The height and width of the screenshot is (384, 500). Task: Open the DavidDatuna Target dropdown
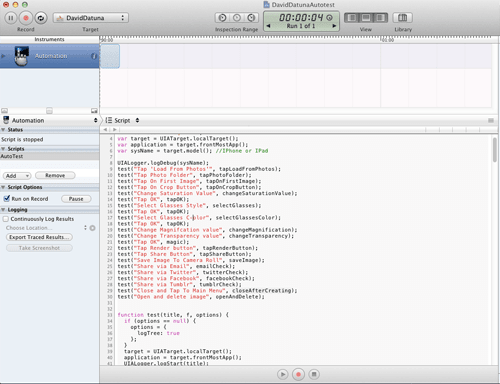coord(91,18)
